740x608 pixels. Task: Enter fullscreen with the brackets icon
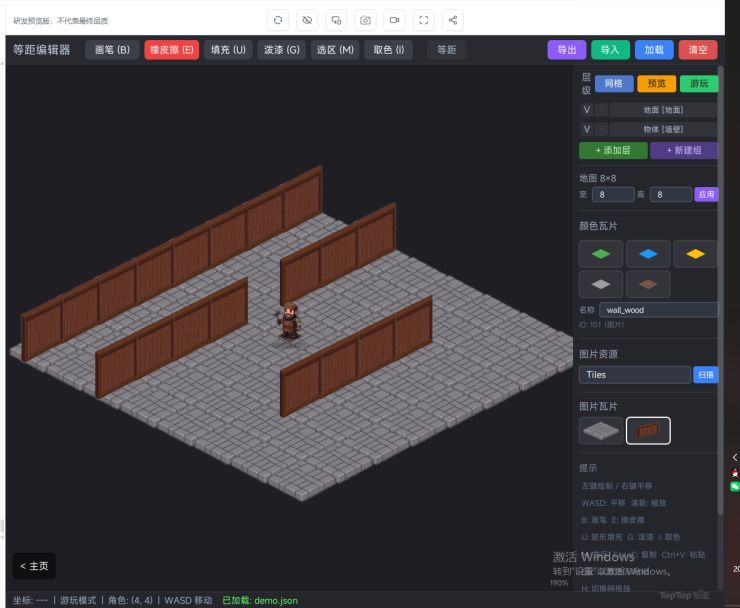[x=424, y=20]
